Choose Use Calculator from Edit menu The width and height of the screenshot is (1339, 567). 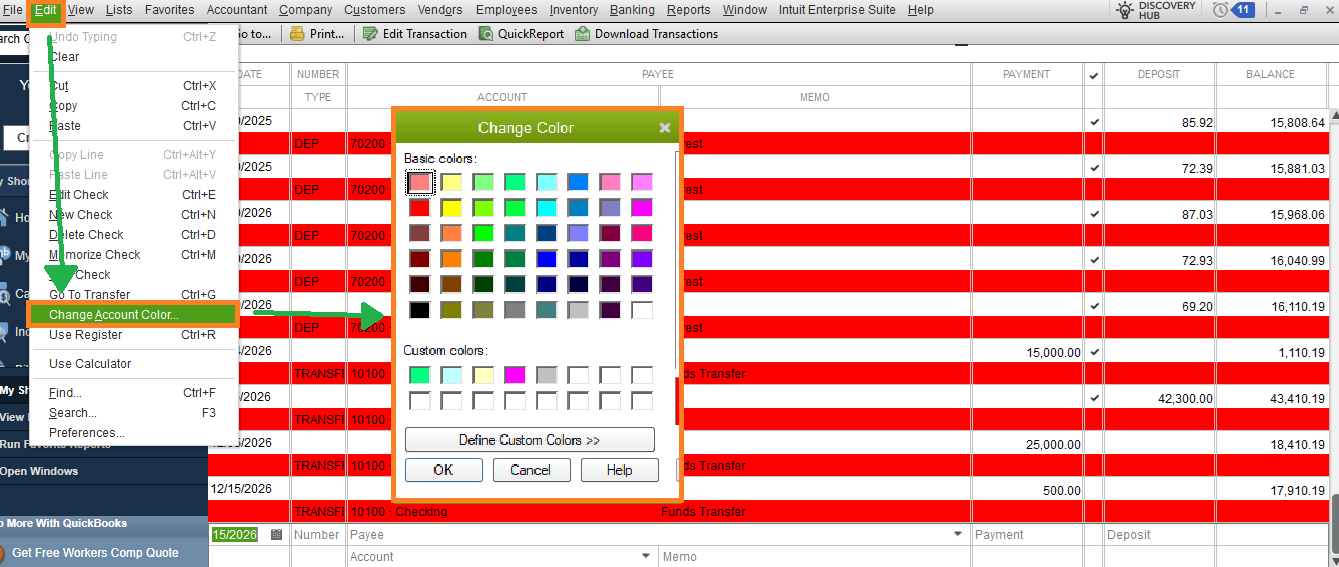[x=90, y=364]
